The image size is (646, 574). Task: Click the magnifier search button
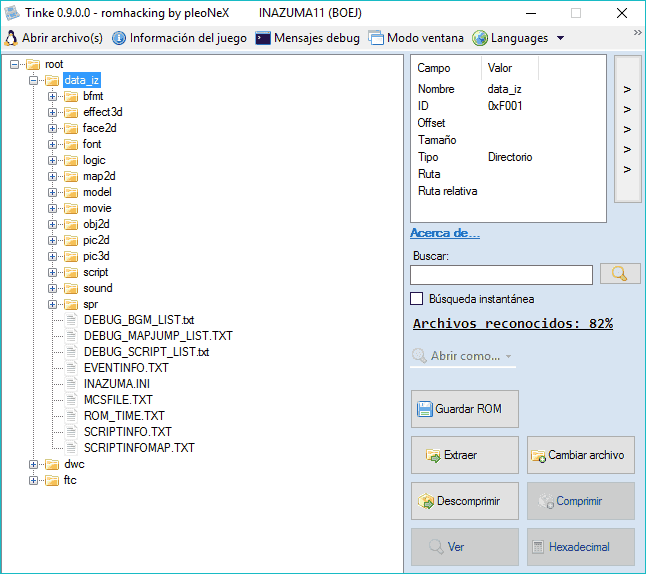620,274
